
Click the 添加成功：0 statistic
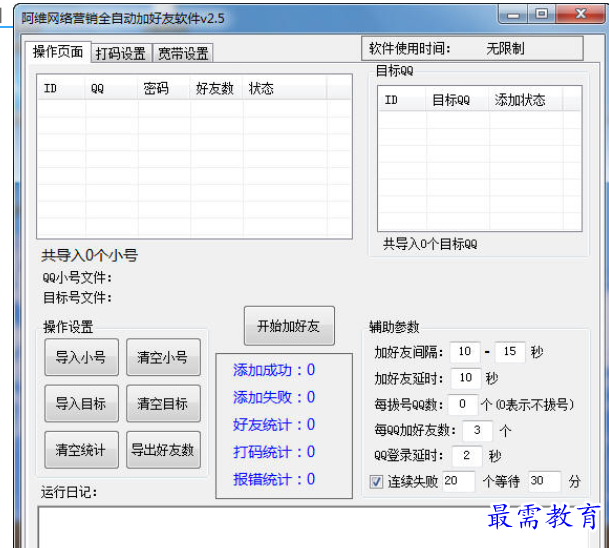274,370
